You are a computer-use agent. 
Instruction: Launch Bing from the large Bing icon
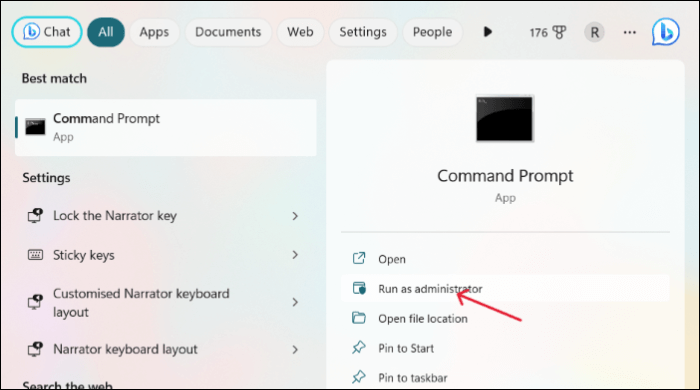click(666, 32)
